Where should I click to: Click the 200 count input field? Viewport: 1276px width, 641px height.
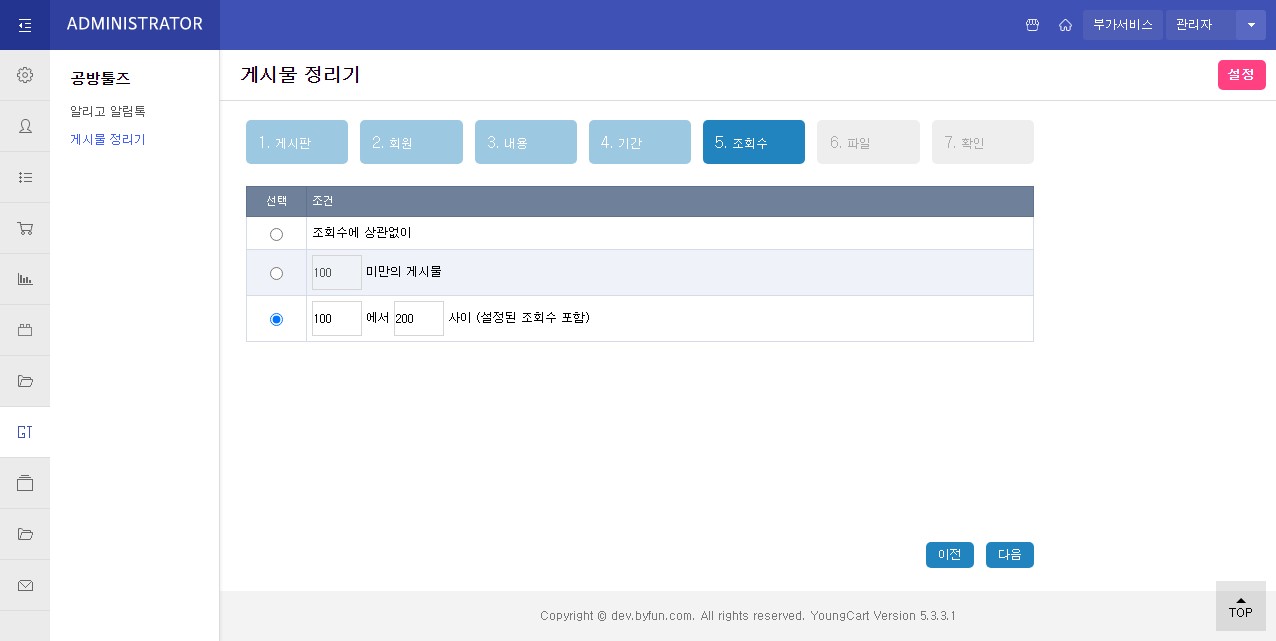(419, 318)
